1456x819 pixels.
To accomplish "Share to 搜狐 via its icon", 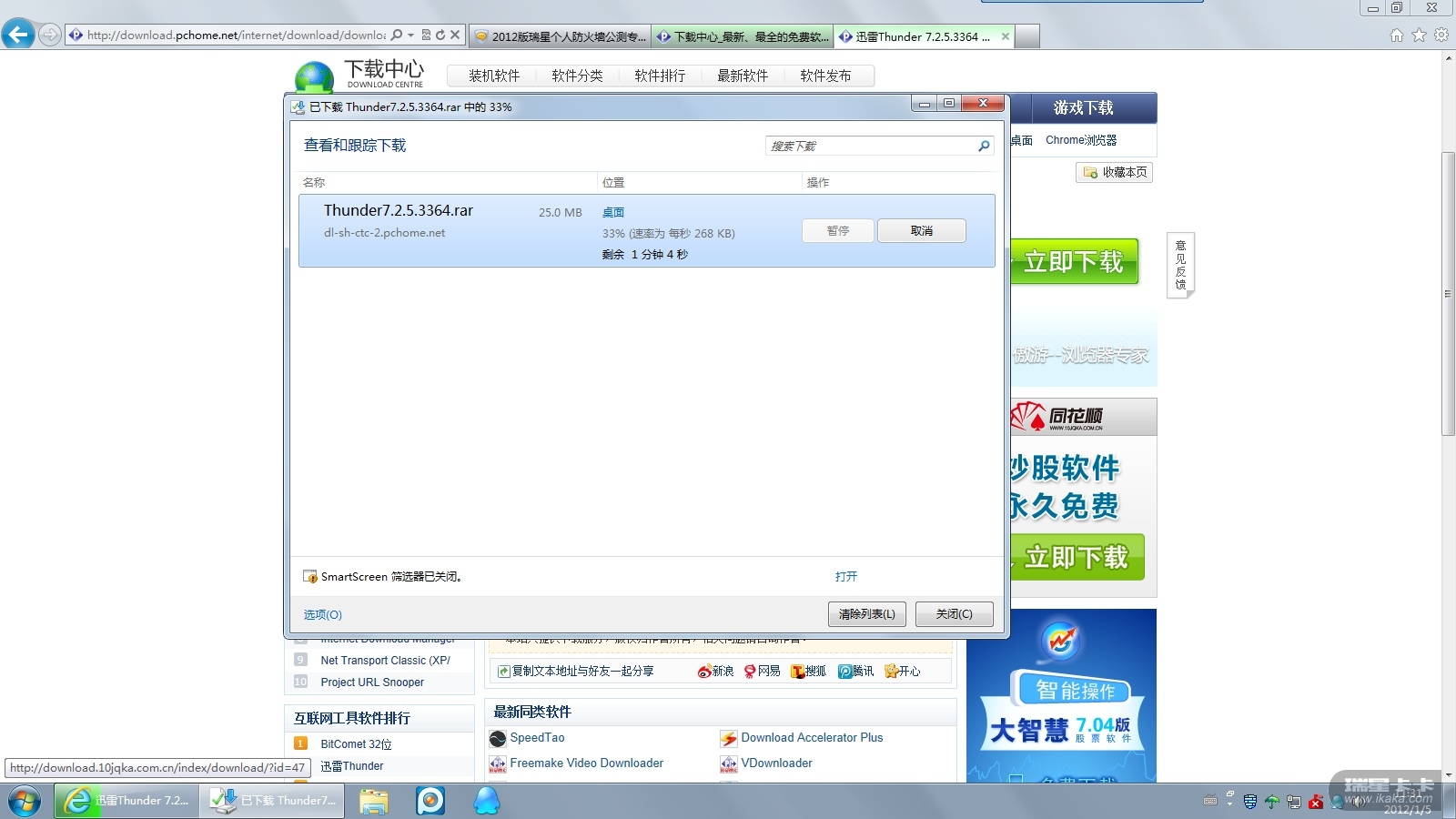I will click(x=797, y=672).
